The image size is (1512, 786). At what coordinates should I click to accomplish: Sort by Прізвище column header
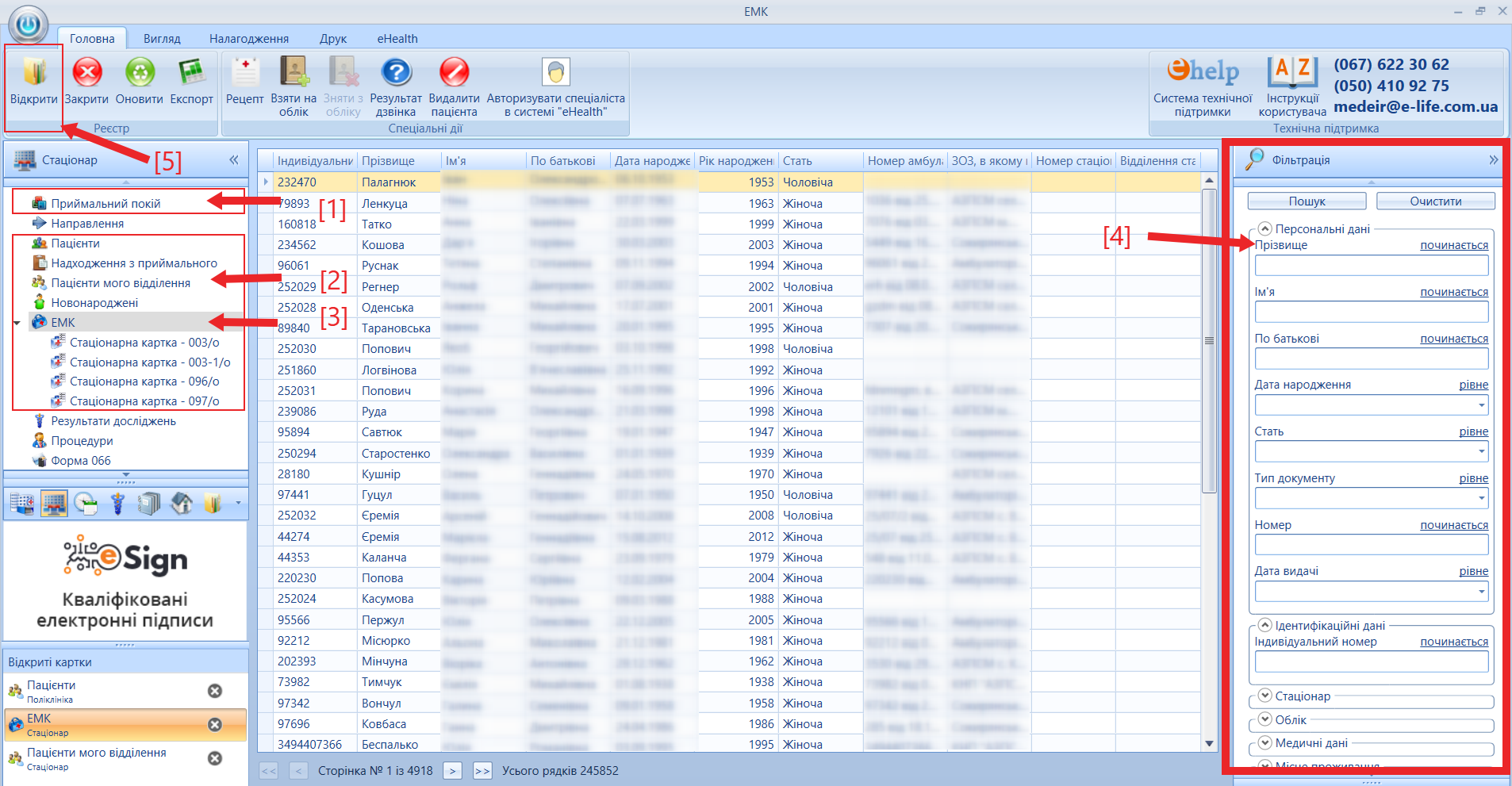pyautogui.click(x=399, y=161)
